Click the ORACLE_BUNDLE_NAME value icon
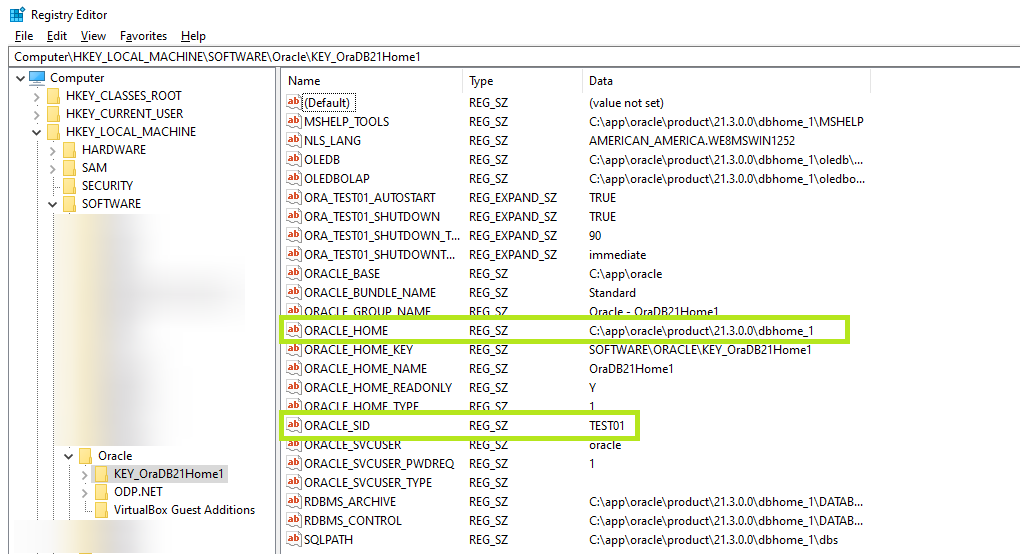Screen dimensions: 1020x554 (293, 292)
